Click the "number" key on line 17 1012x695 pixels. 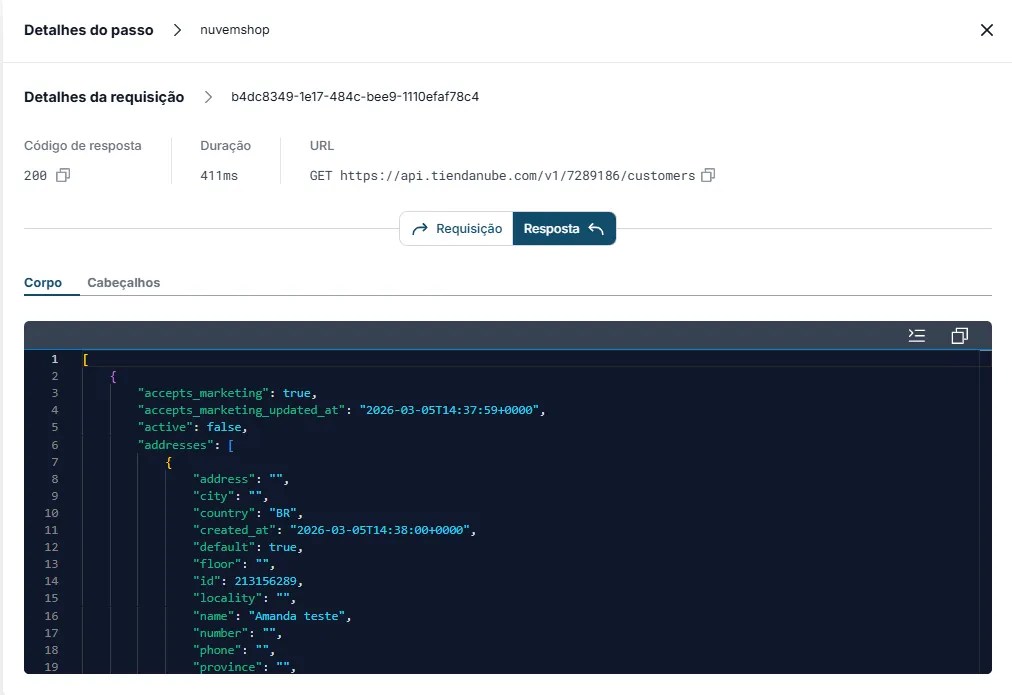tap(220, 633)
